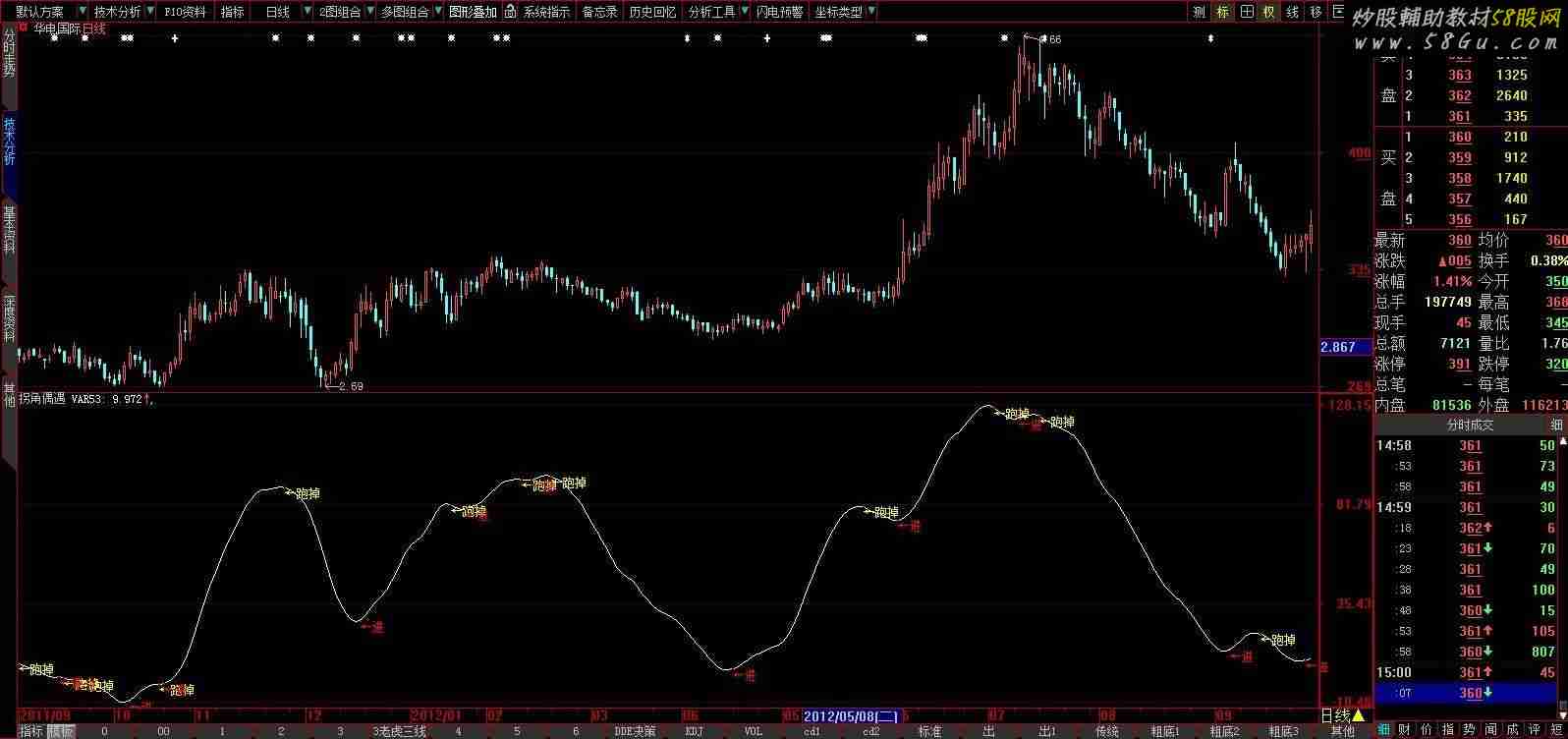1568x739 pixels.
Task: Select the 粗底1 indicator tab
Action: (1165, 731)
